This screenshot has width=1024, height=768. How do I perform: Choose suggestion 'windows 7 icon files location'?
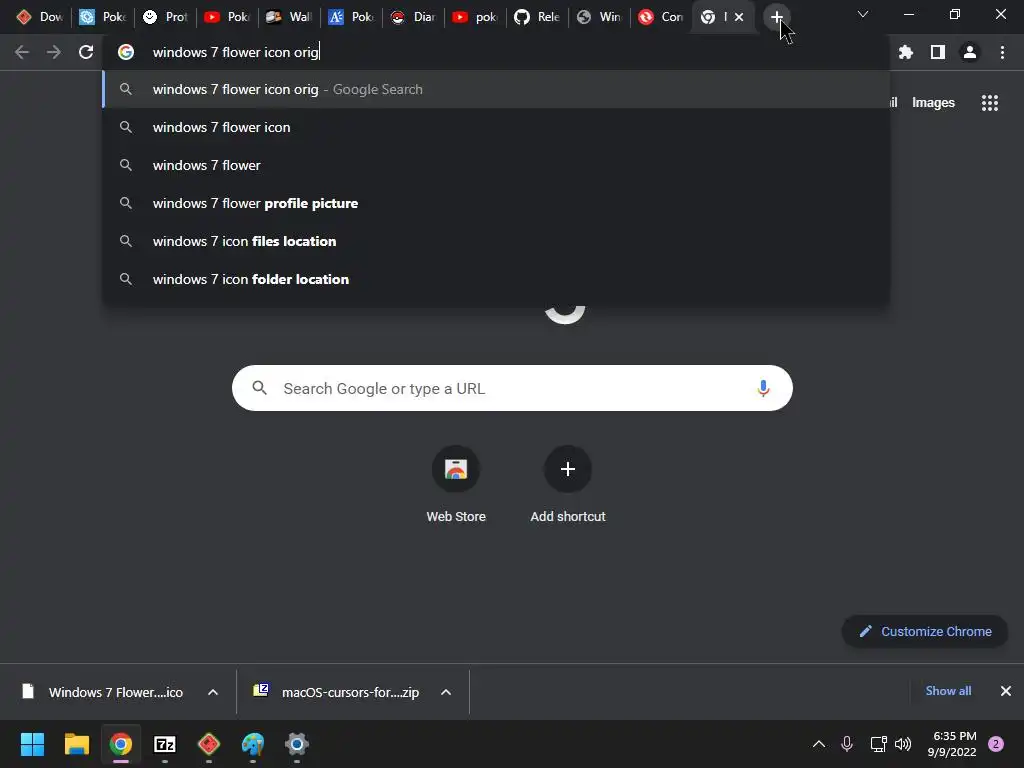click(496, 241)
